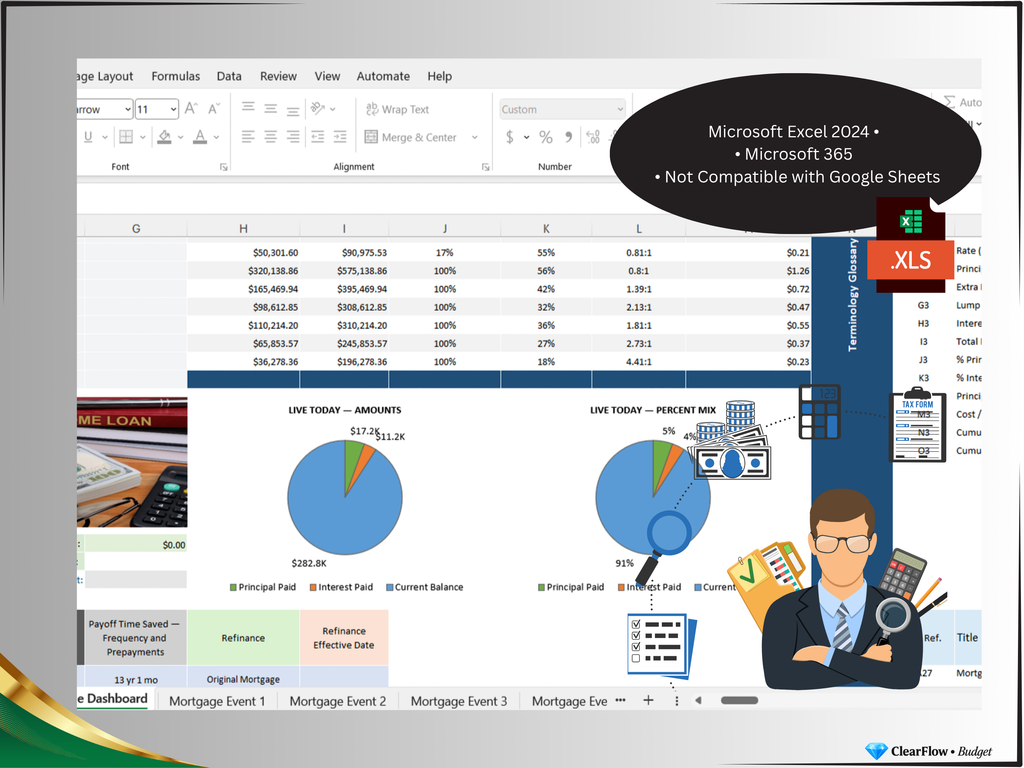Apply underline formatting
This screenshot has width=1024, height=768.
click(x=88, y=136)
